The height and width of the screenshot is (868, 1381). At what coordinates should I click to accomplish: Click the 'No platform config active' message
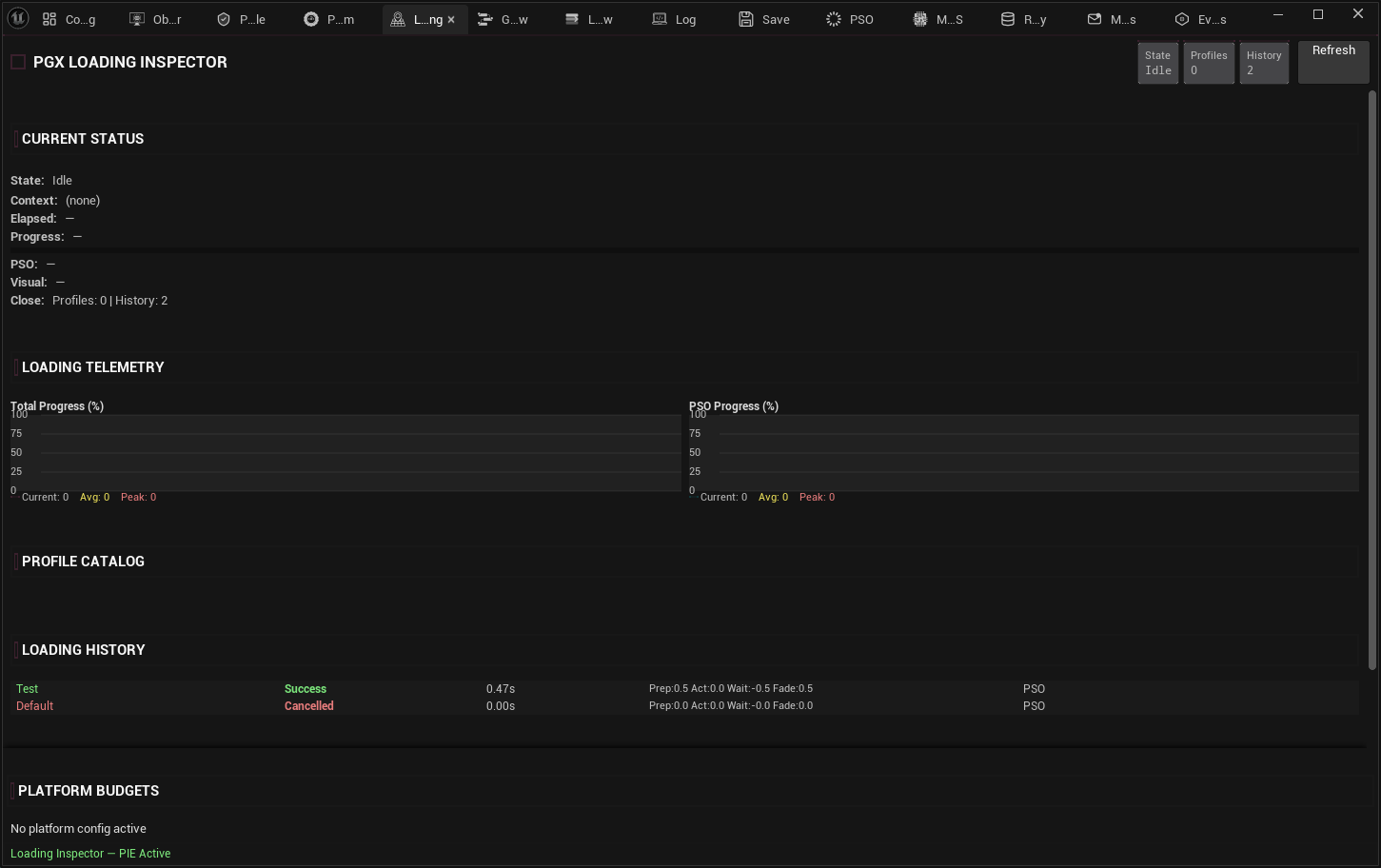pyautogui.click(x=78, y=829)
